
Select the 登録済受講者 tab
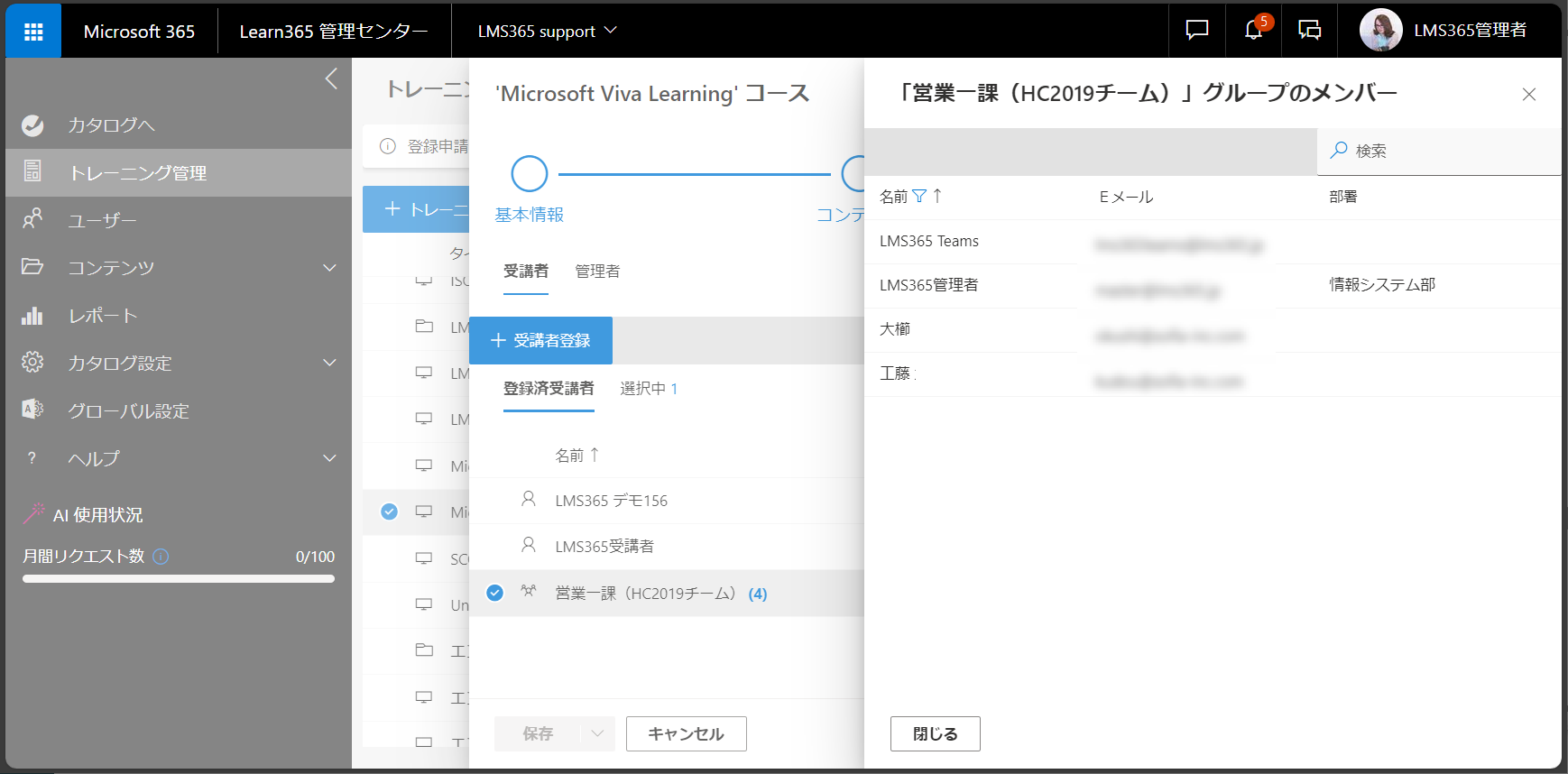point(549,389)
